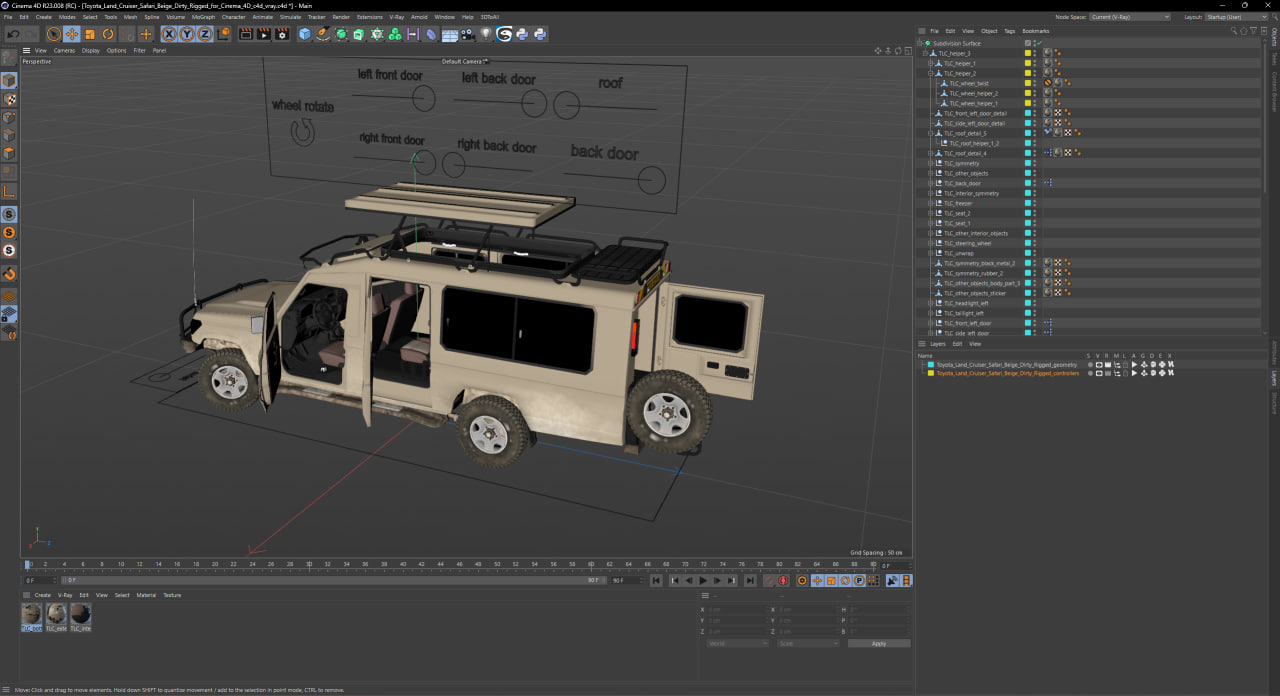This screenshot has height=696, width=1280.
Task: Open coordinates World dropdown
Action: tap(737, 643)
